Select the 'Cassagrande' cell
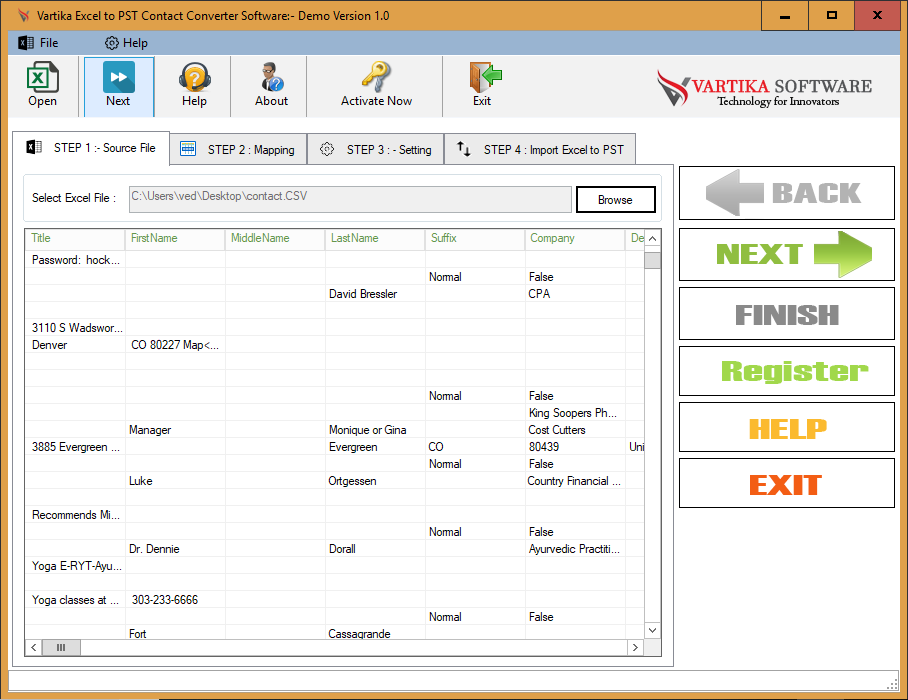The image size is (908, 700). pyautogui.click(x=375, y=633)
